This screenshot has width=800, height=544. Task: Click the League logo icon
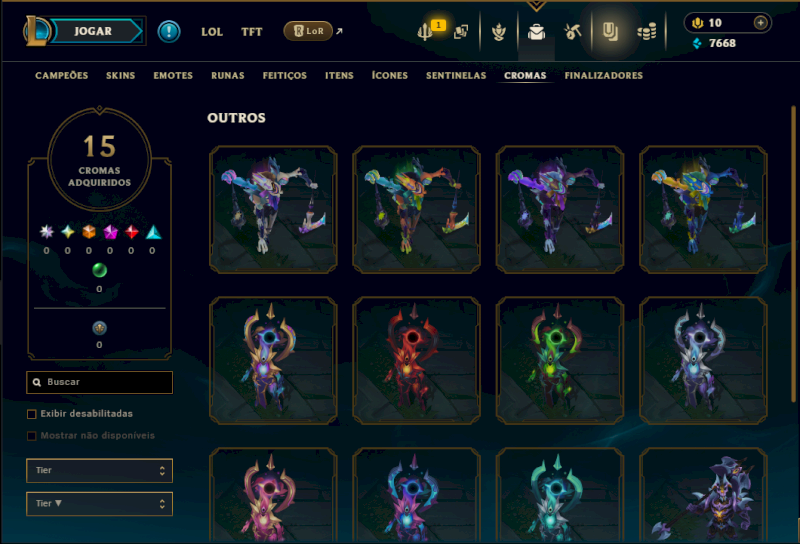(x=36, y=31)
